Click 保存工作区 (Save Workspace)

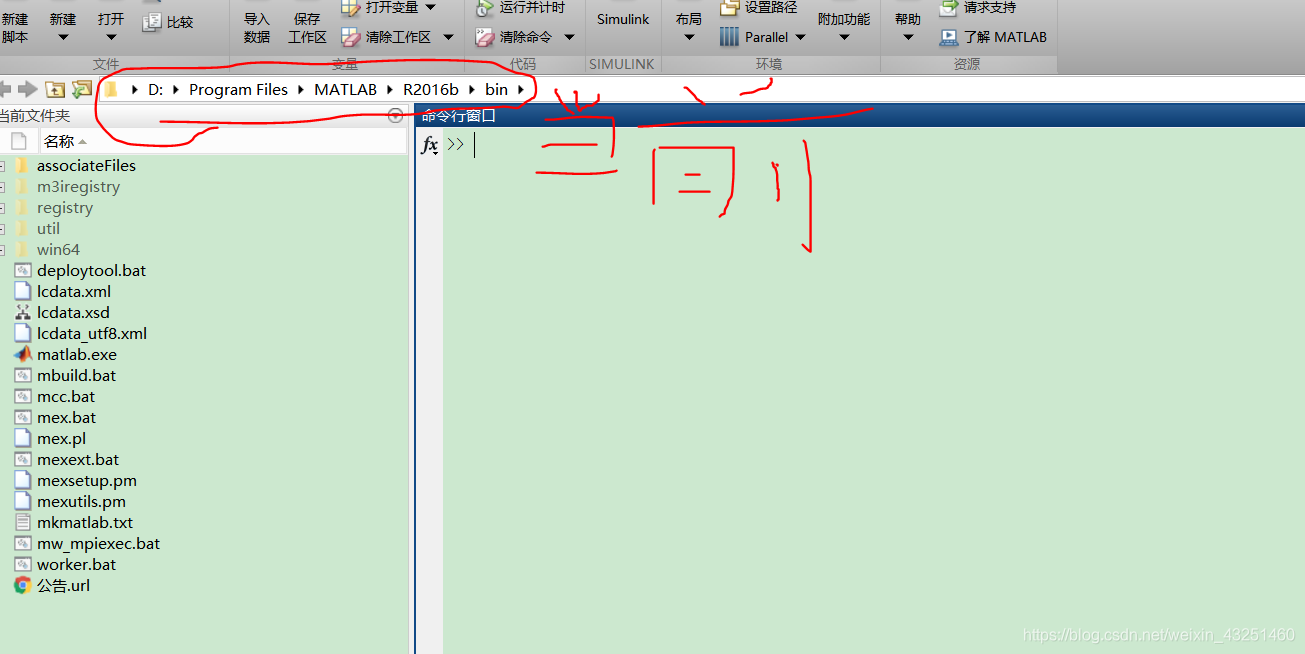[x=307, y=27]
